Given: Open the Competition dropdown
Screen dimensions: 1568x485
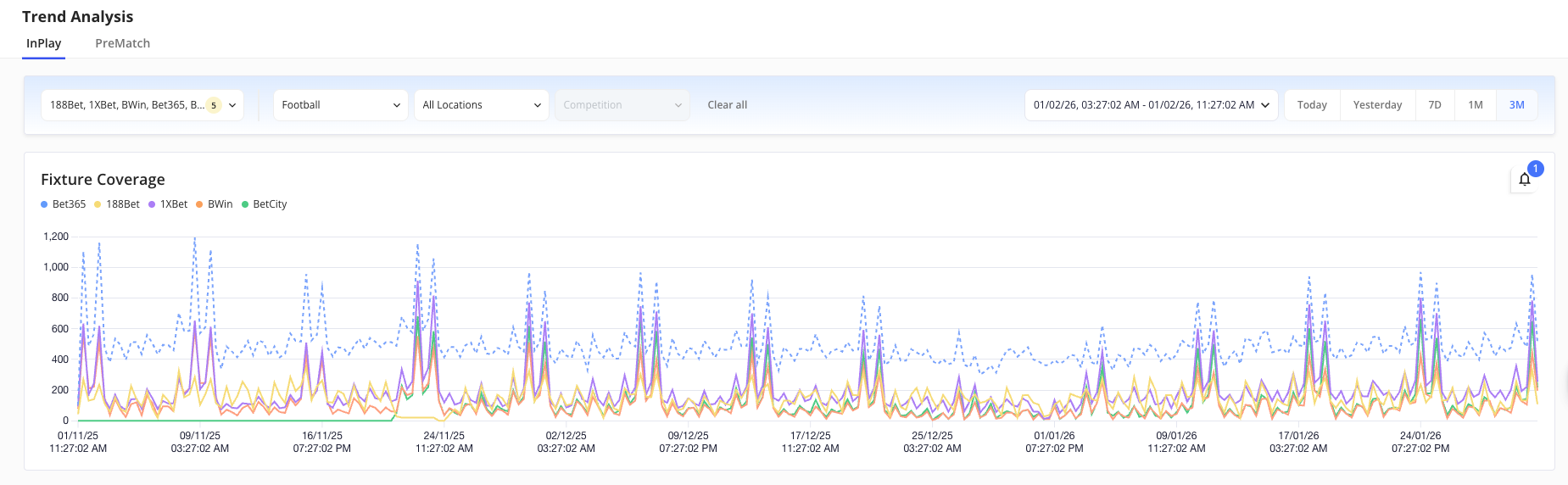Looking at the screenshot, I should pyautogui.click(x=622, y=105).
